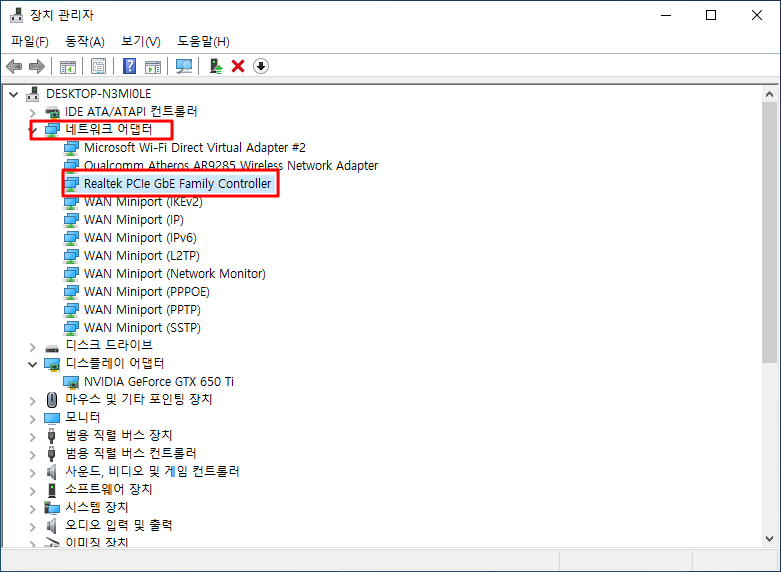Screen dimensions: 781x572
Task: Select Microsoft Wi-Fi Direct Virtual Adapter #2
Action: (195, 147)
